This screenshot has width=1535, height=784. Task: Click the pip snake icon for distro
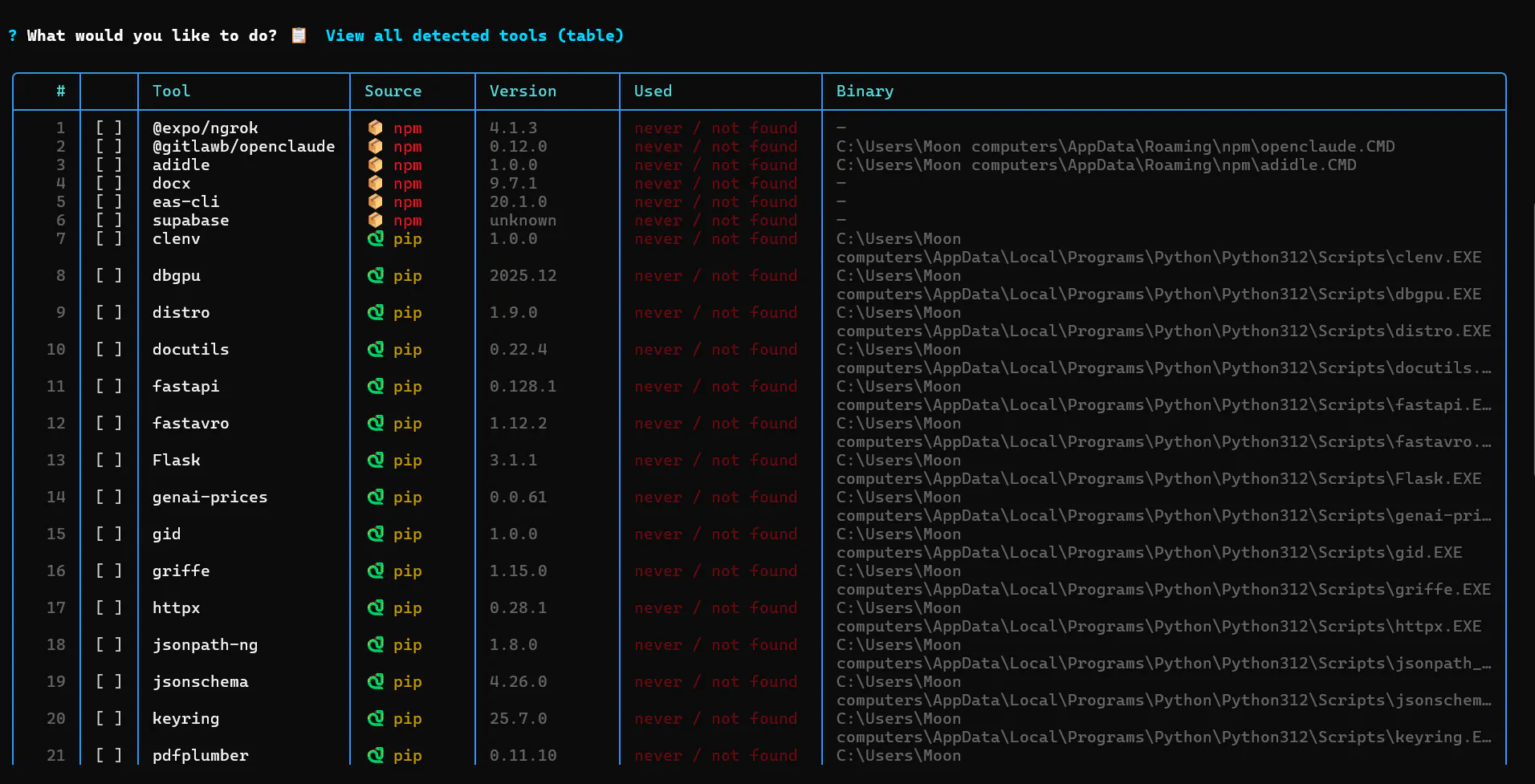(x=375, y=312)
